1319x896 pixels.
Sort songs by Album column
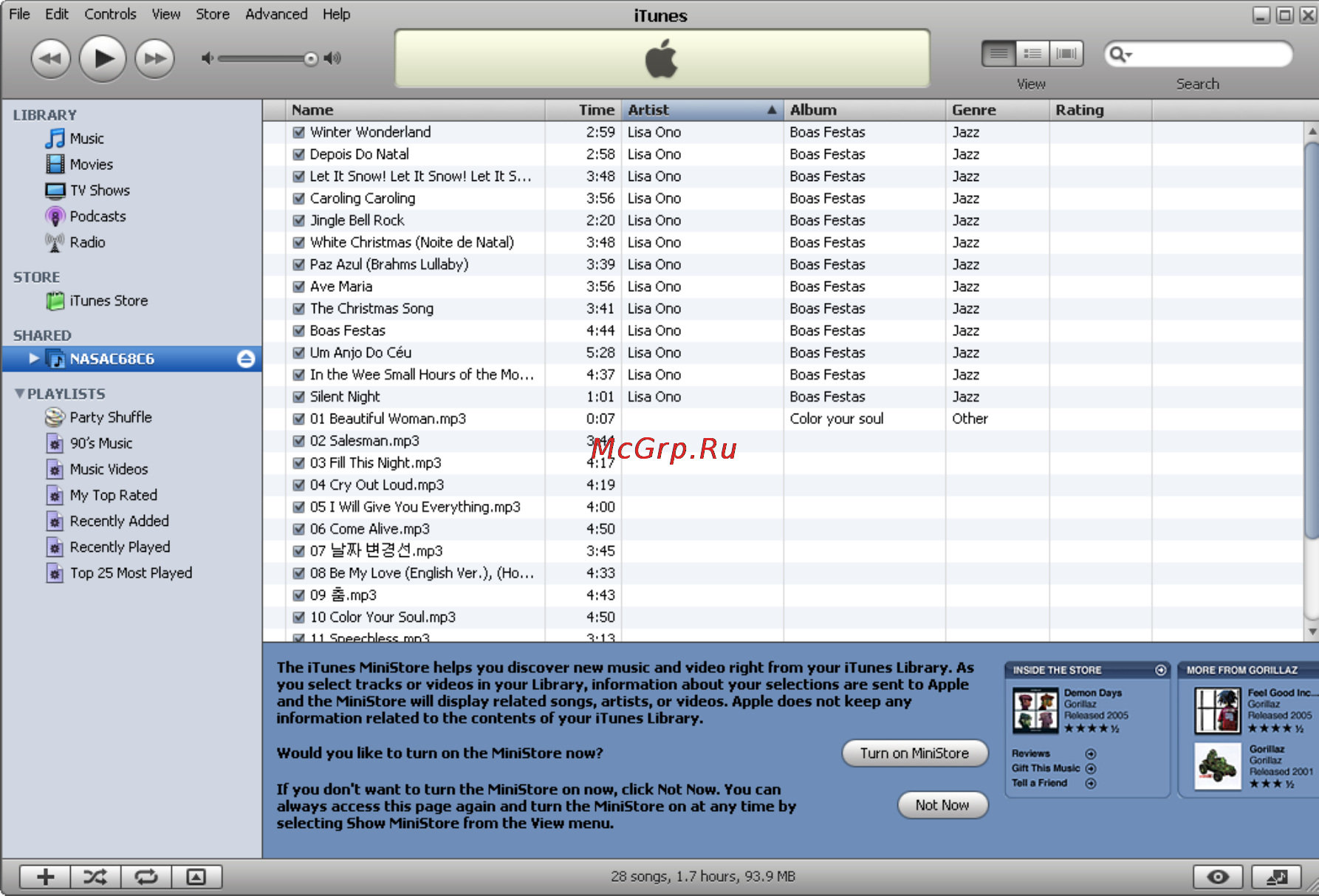[x=864, y=110]
